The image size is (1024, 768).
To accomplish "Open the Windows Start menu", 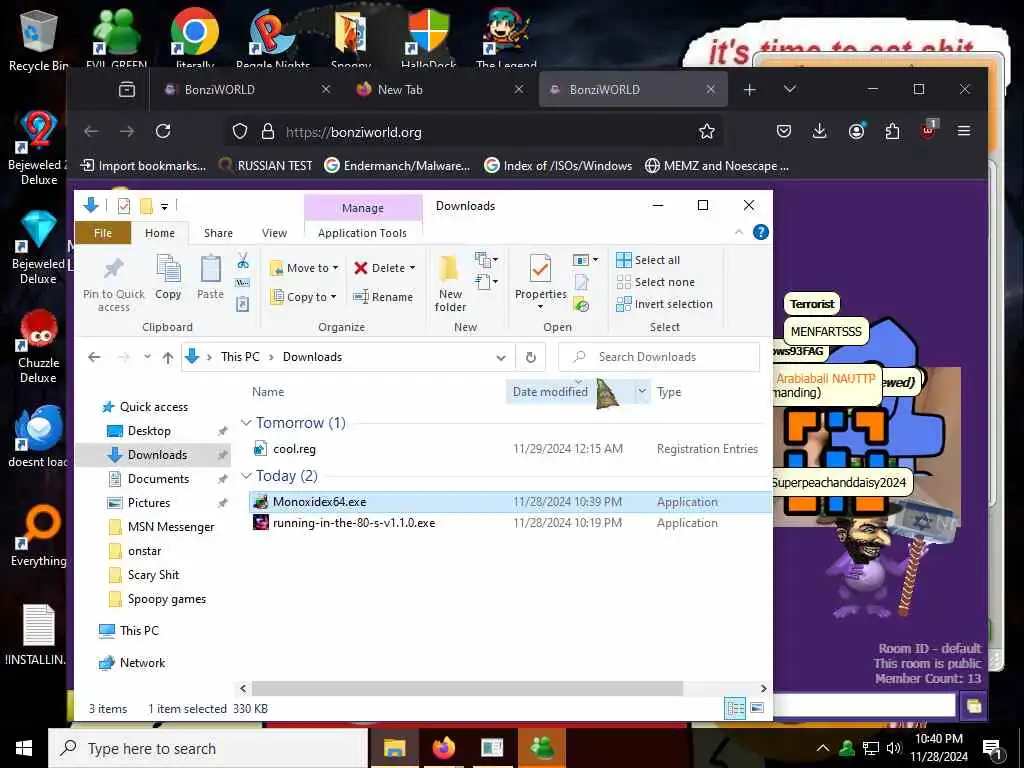I will (x=24, y=748).
